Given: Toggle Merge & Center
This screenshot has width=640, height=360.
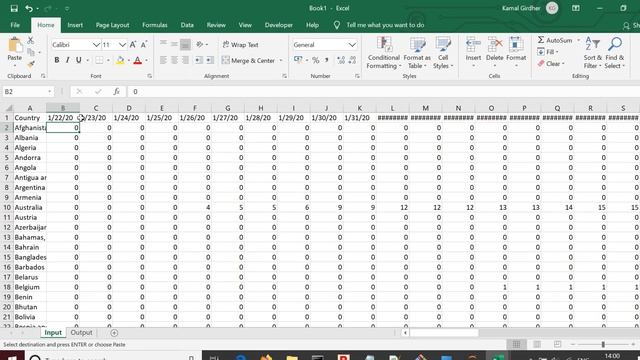Looking at the screenshot, I should coord(249,60).
